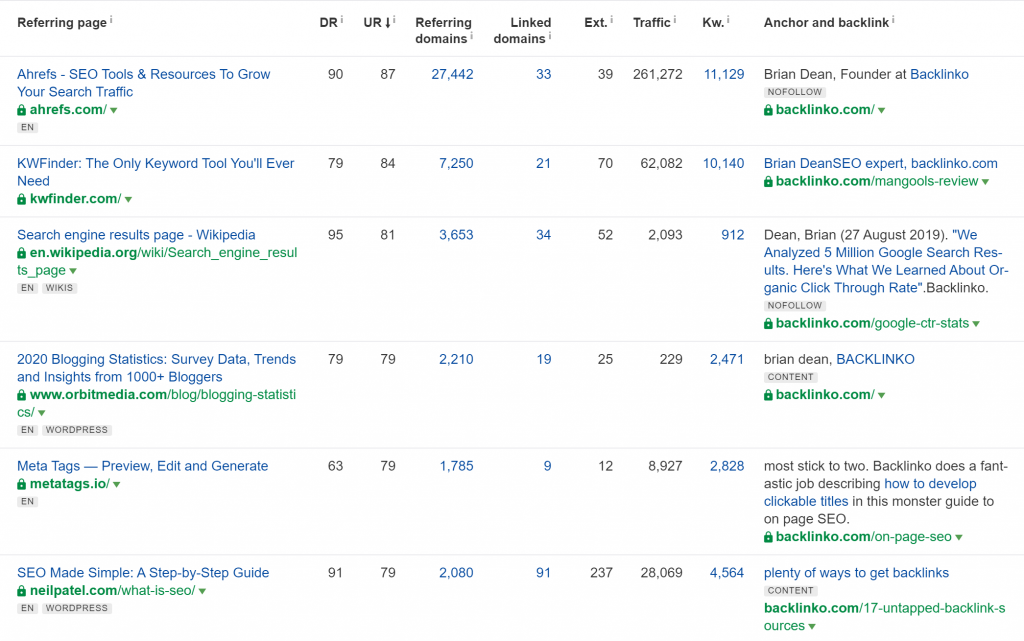Image resolution: width=1024 pixels, height=641 pixels.
Task: Expand the dropdown arrow after metatags.io/
Action: pos(117,484)
